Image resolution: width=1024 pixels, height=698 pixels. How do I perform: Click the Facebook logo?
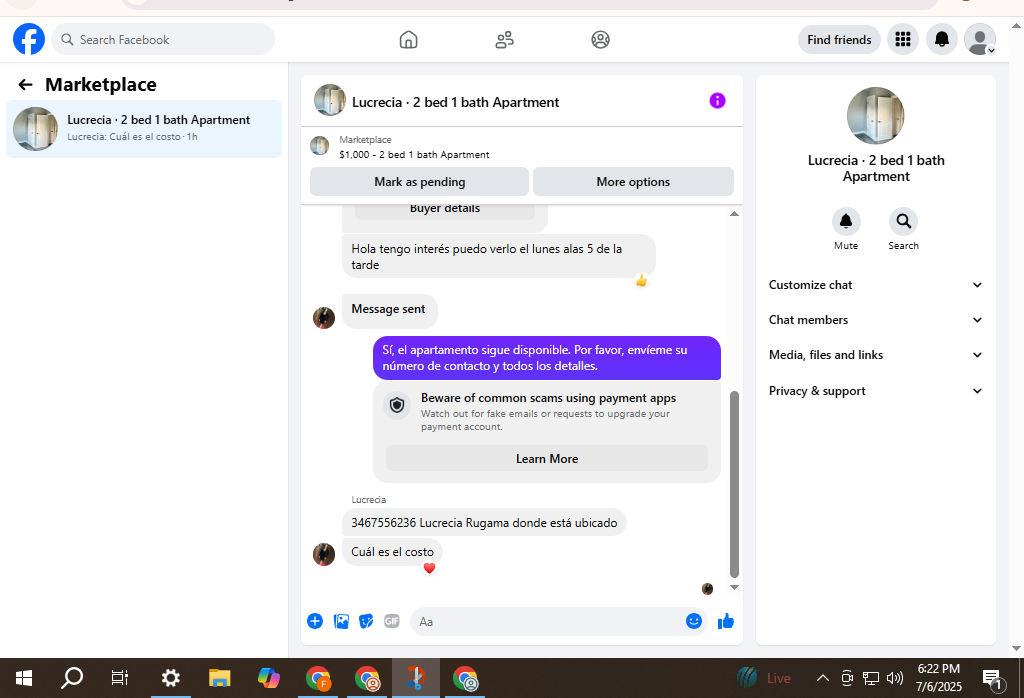[x=29, y=39]
